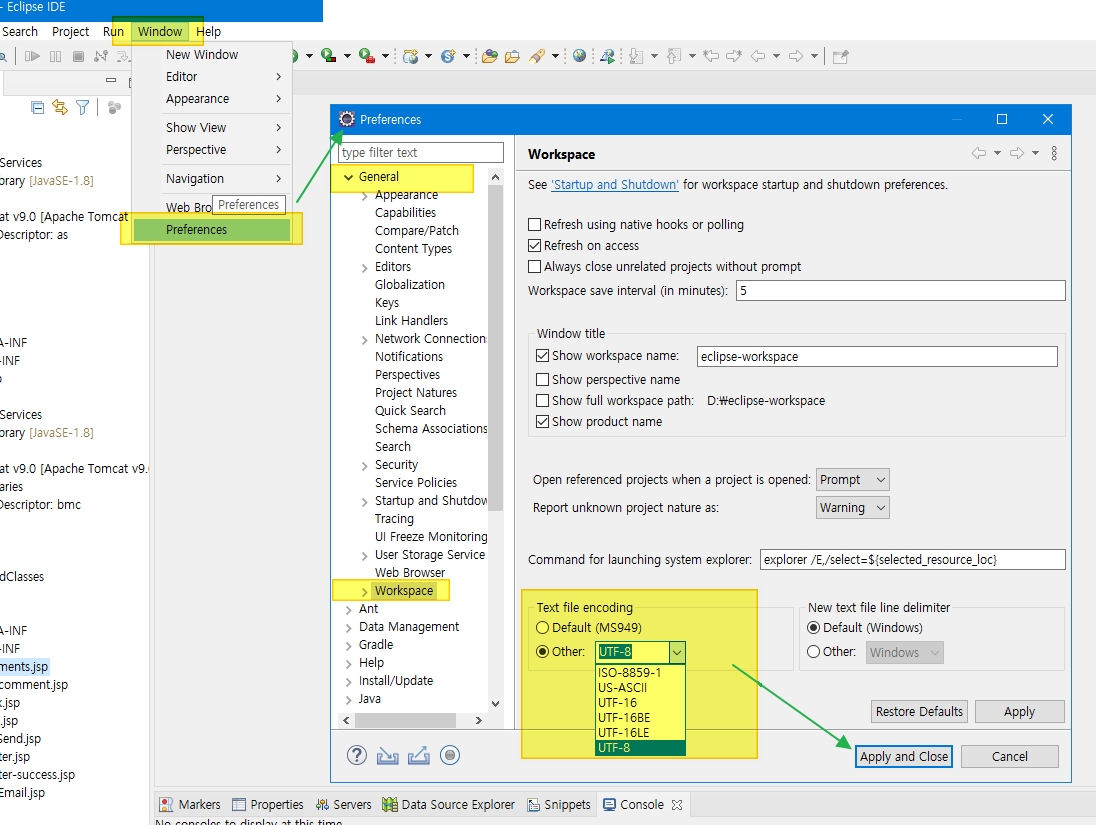Click the Import preferences icon
The height and width of the screenshot is (825, 1096).
[x=387, y=755]
